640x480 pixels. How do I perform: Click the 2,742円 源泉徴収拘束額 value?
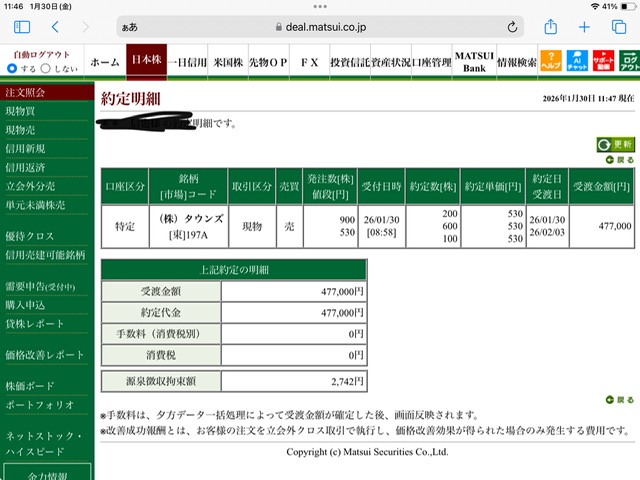[x=347, y=381]
